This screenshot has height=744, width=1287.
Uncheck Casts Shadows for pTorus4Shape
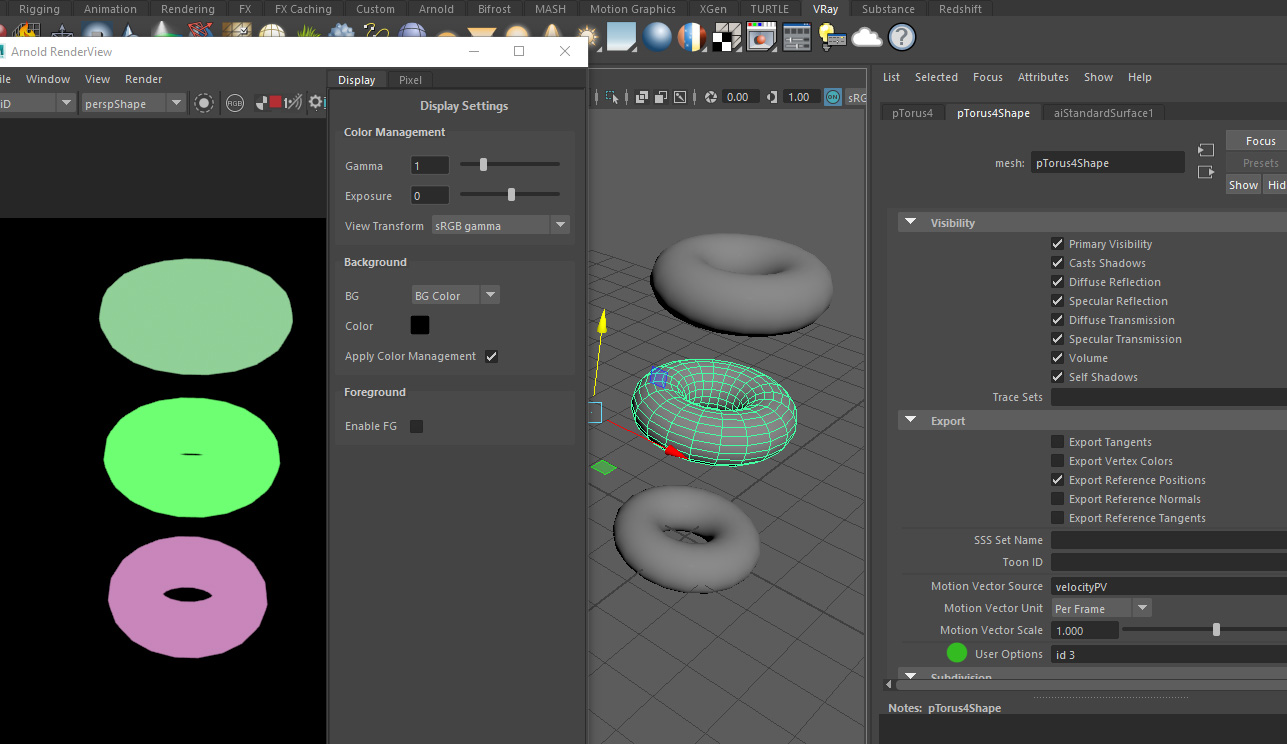coord(1057,262)
